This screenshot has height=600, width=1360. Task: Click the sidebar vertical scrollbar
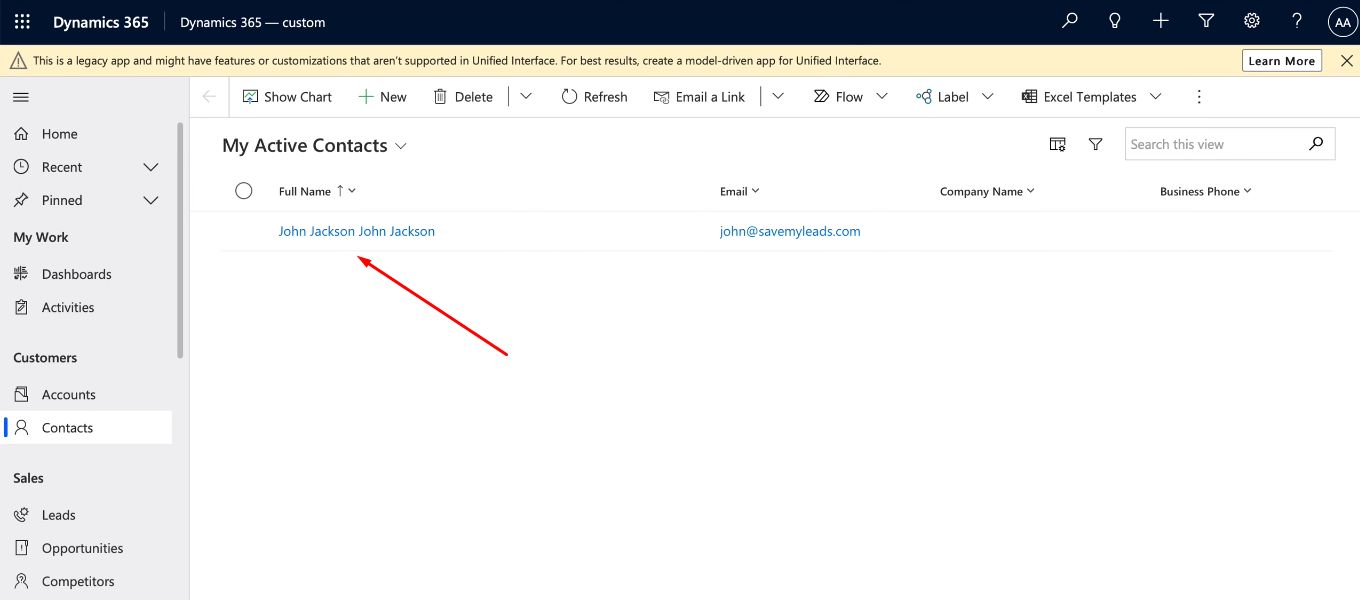[x=180, y=240]
